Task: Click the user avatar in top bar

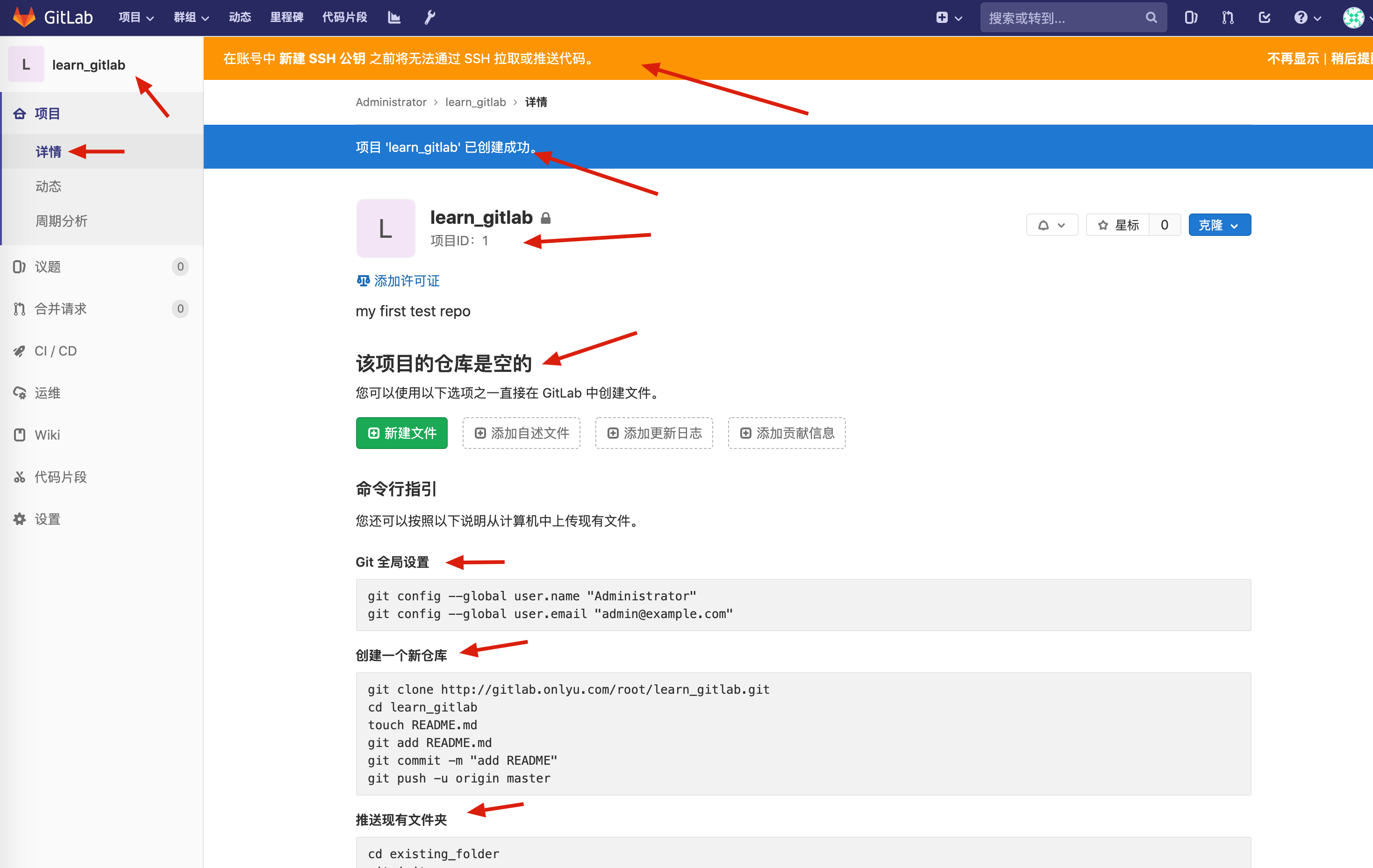Action: point(1353,18)
